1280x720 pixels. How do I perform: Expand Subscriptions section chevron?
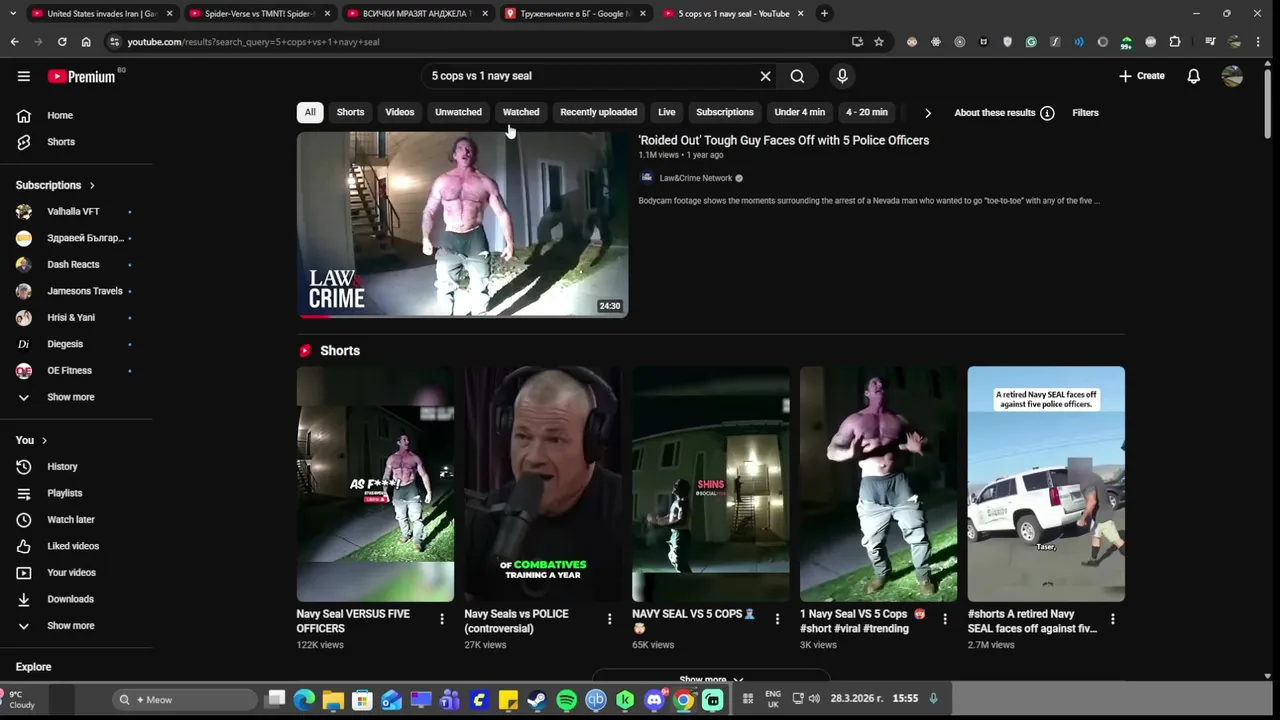pyautogui.click(x=92, y=185)
